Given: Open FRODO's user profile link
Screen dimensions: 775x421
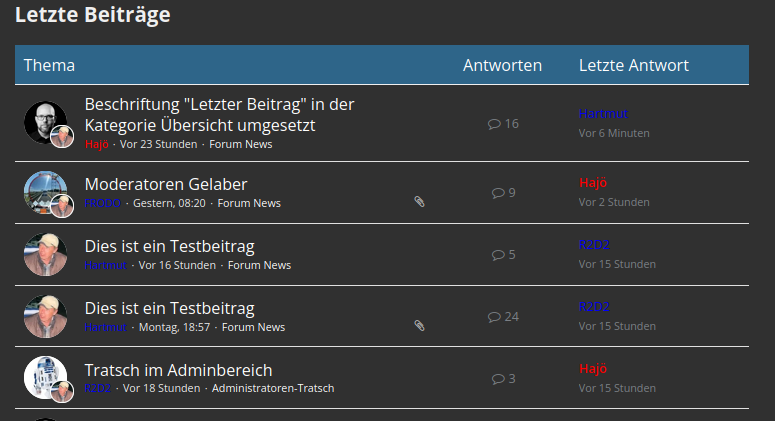Looking at the screenshot, I should point(103,203).
